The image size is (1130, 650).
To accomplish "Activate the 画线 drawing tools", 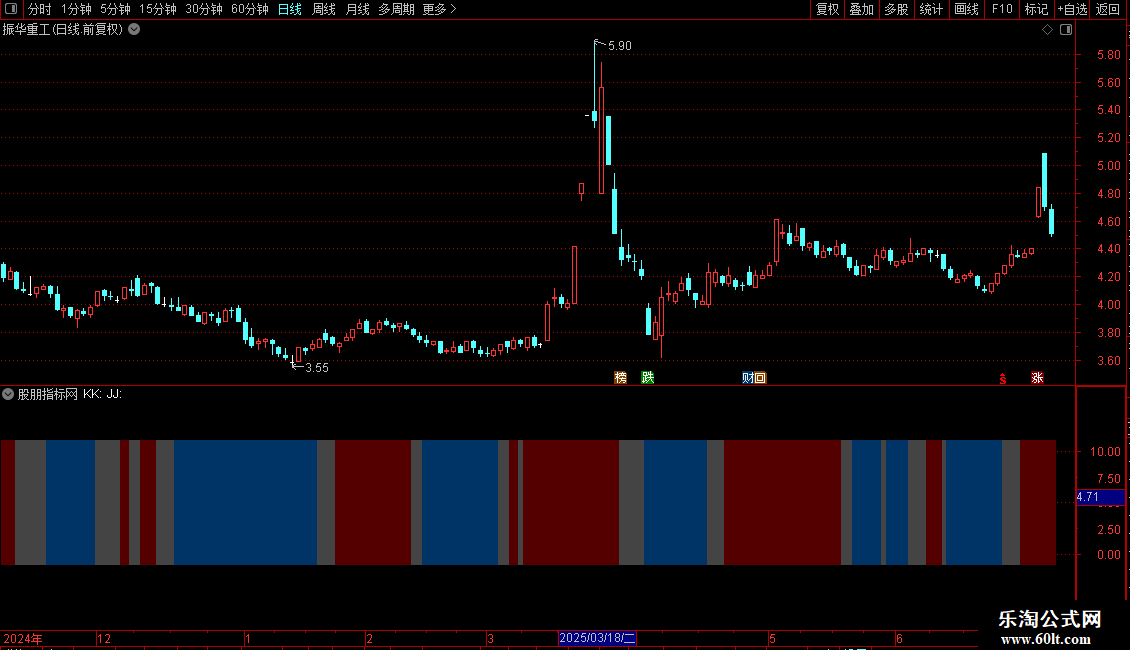I will pyautogui.click(x=966, y=9).
